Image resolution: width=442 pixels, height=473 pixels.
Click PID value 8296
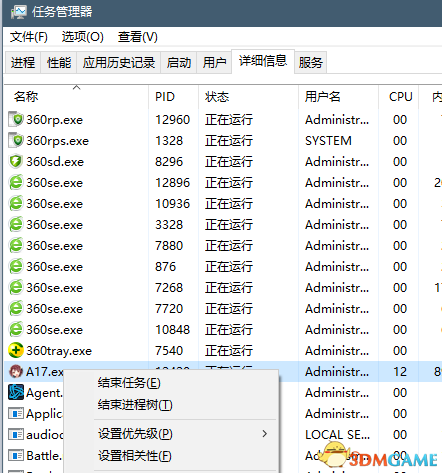[169, 162]
